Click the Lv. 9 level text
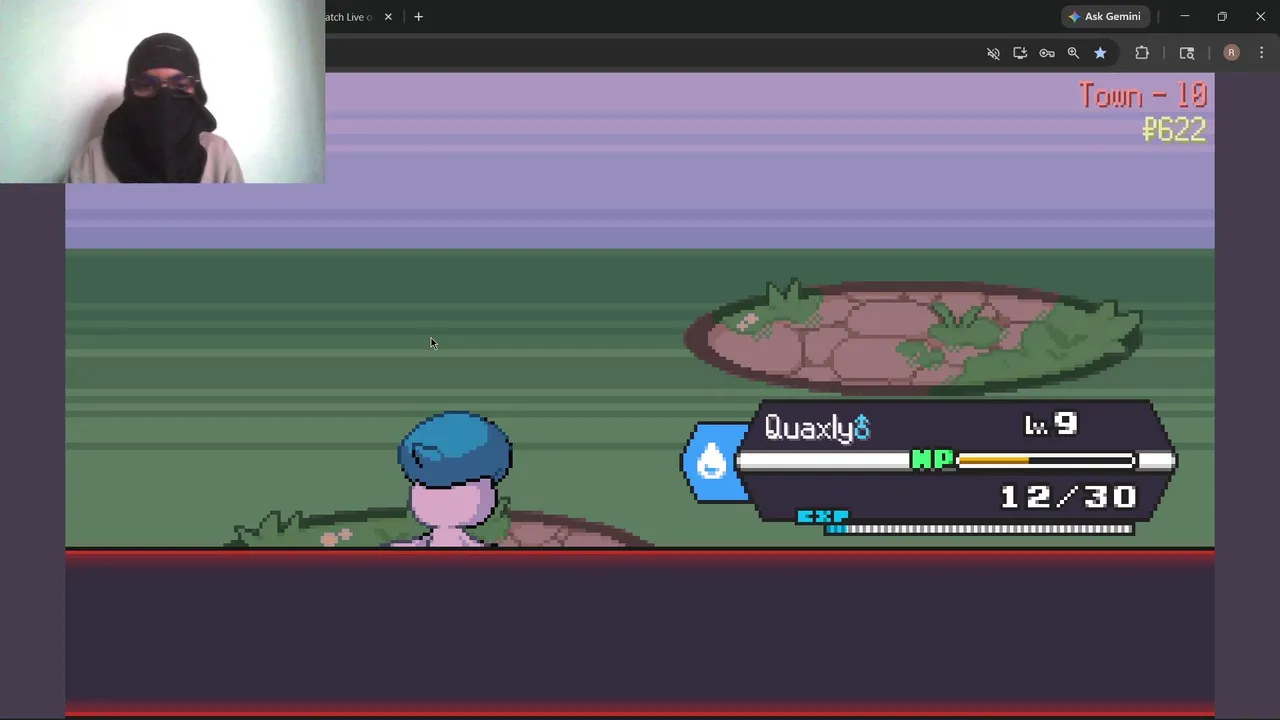The image size is (1280, 720). [1051, 425]
